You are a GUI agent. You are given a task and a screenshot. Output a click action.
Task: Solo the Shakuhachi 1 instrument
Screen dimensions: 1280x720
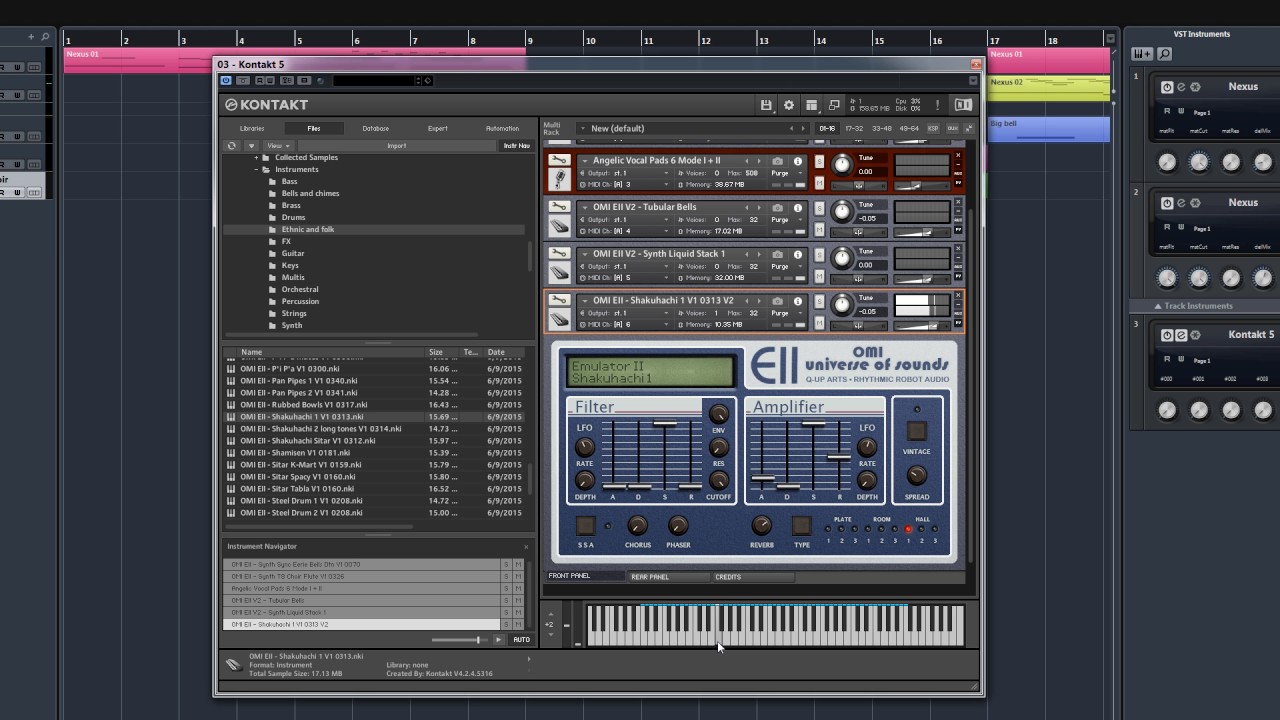point(819,301)
